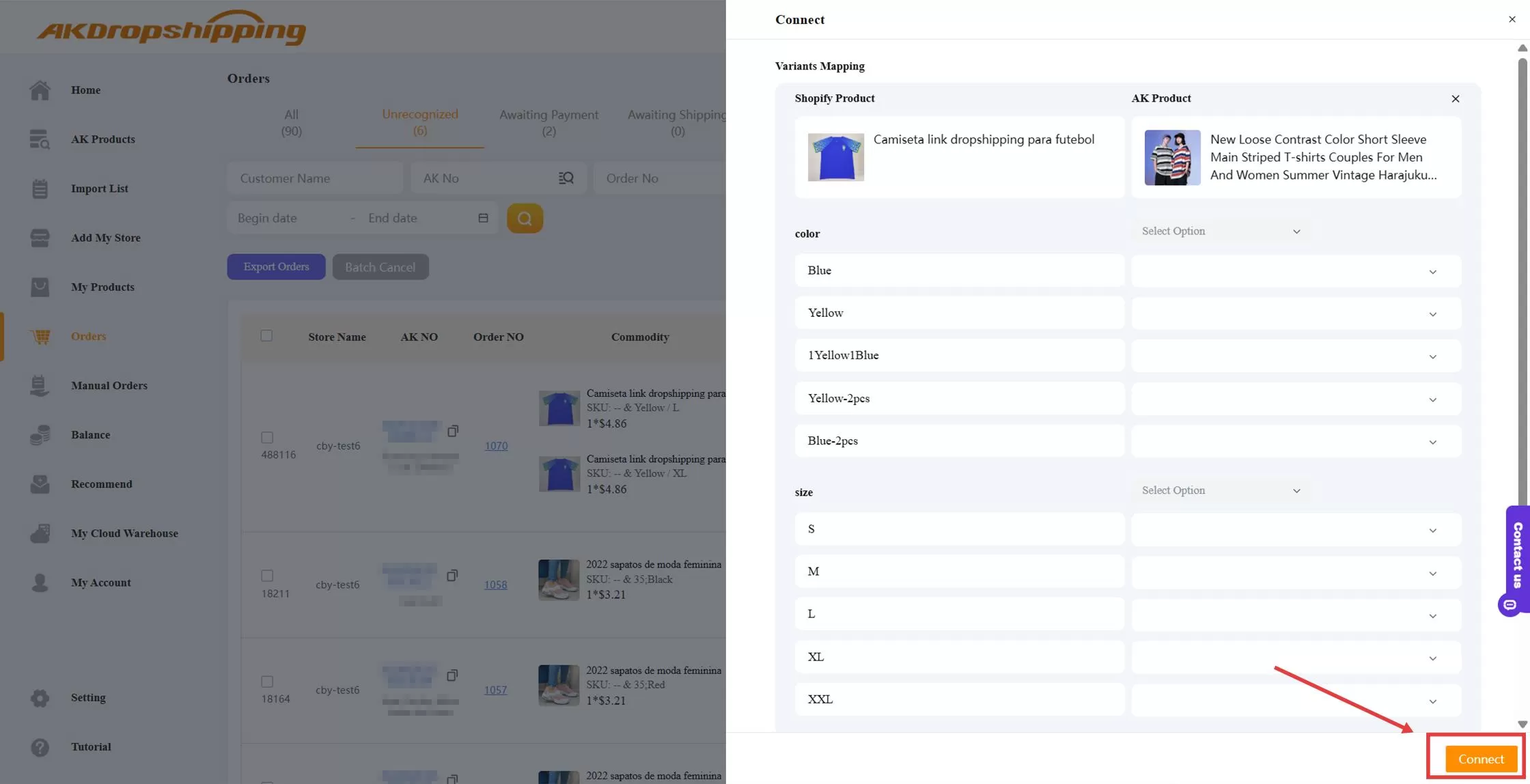The image size is (1530, 784).
Task: Open the size Select Option dropdown
Action: (x=1222, y=490)
